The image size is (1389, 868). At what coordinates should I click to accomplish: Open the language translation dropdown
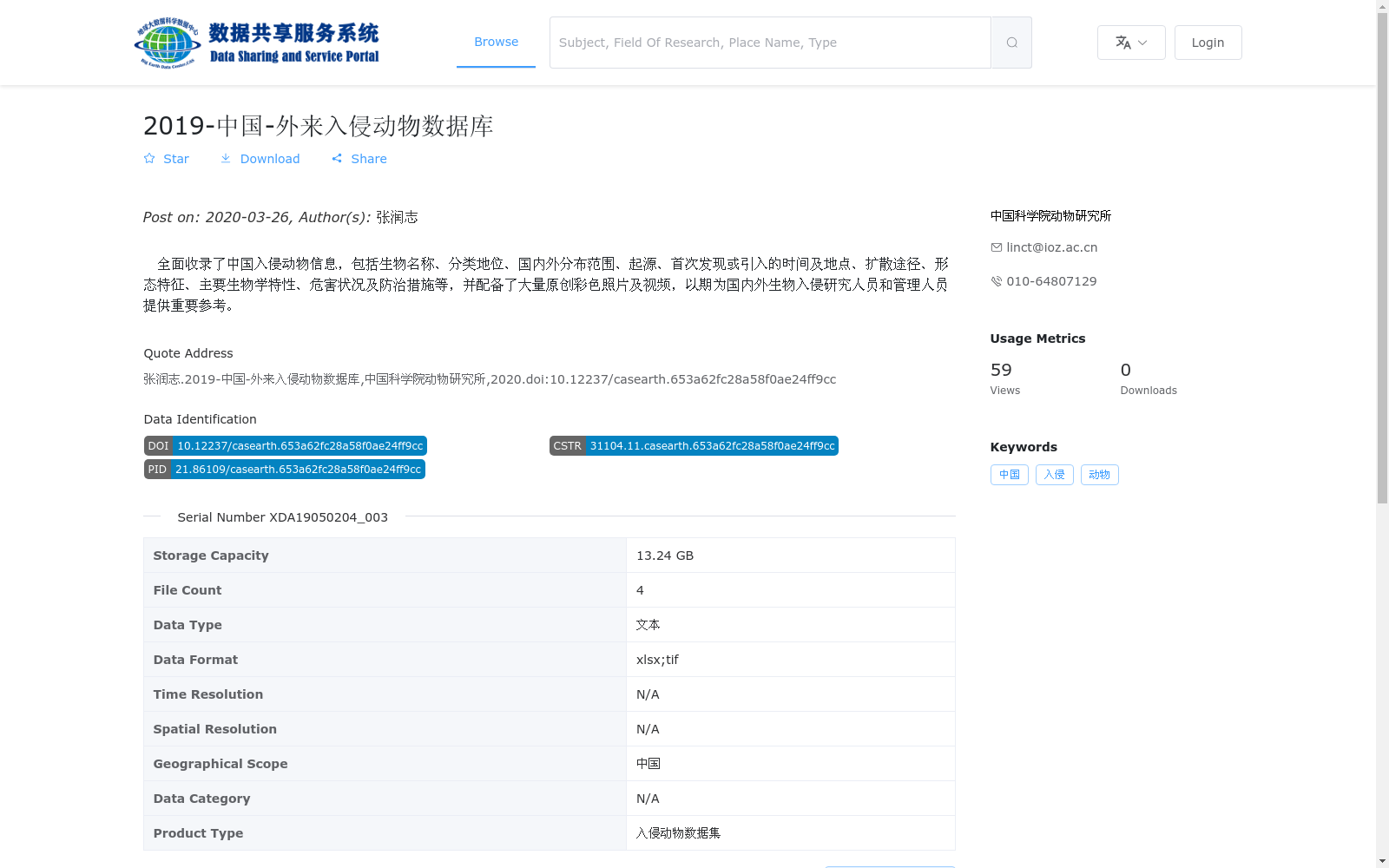click(1131, 43)
